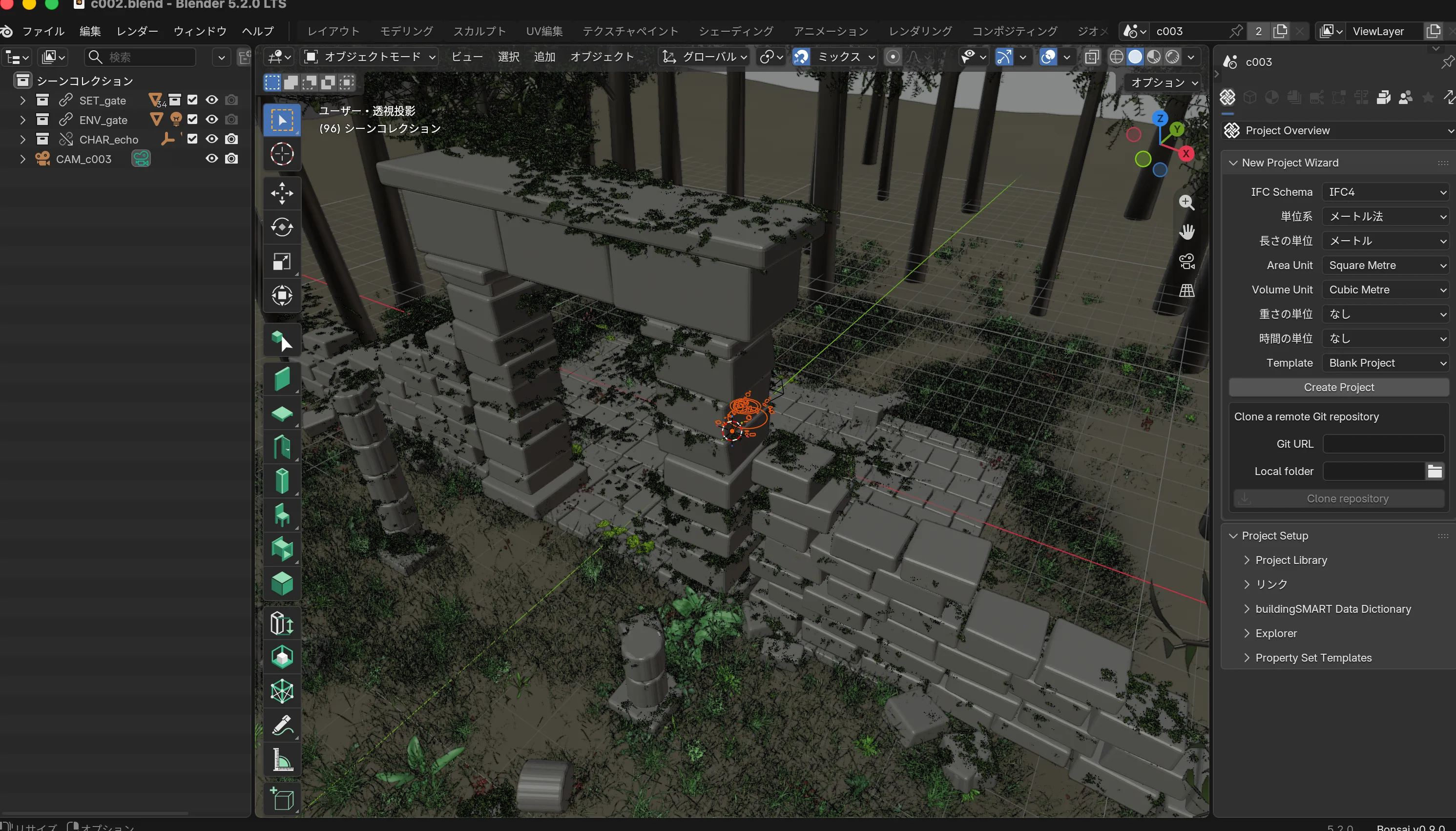1456x831 pixels.
Task: Switch to the シェーディング workspace tab
Action: (736, 31)
